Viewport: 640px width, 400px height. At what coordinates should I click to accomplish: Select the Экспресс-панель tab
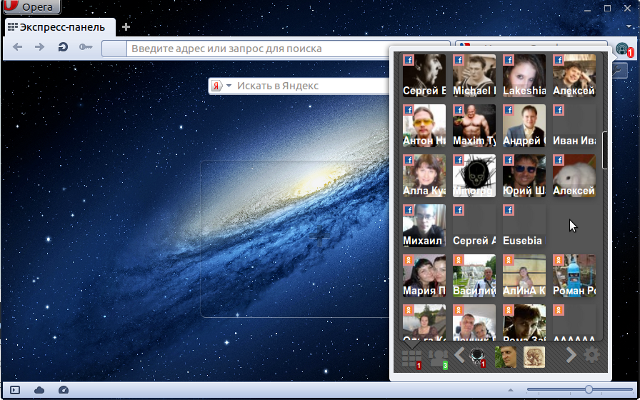point(58,27)
